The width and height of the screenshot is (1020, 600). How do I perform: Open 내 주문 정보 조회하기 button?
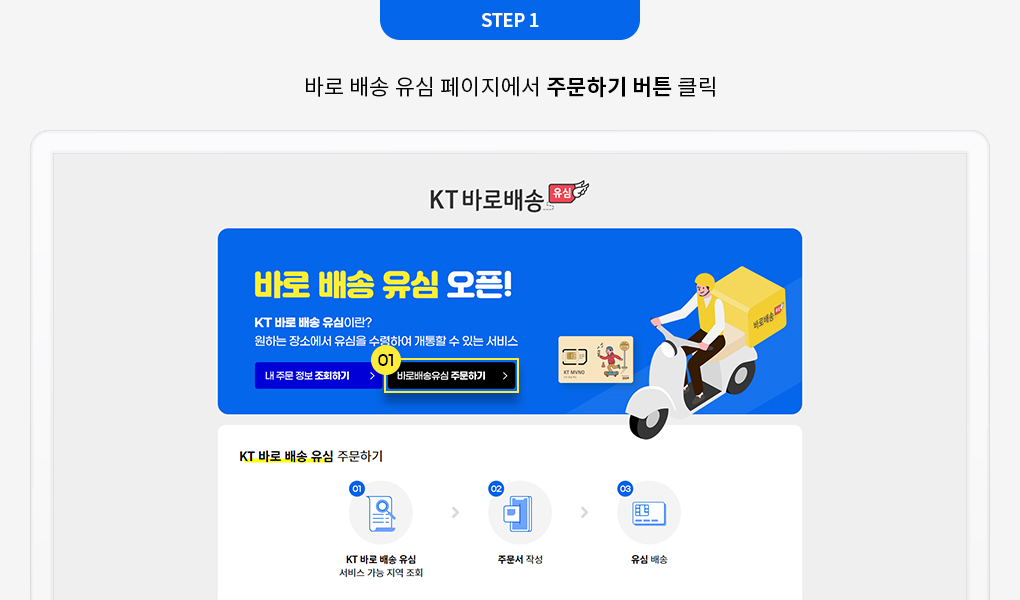pyautogui.click(x=318, y=375)
